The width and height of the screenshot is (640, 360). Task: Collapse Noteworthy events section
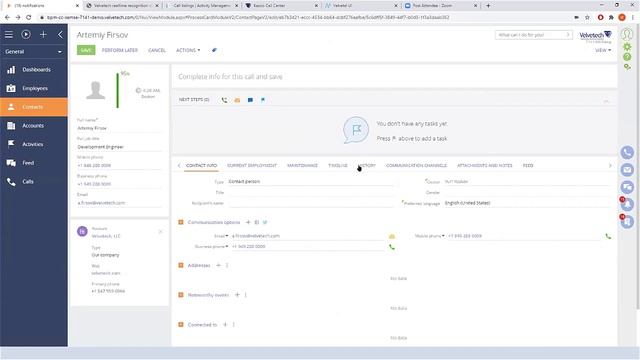pyautogui.click(x=181, y=295)
